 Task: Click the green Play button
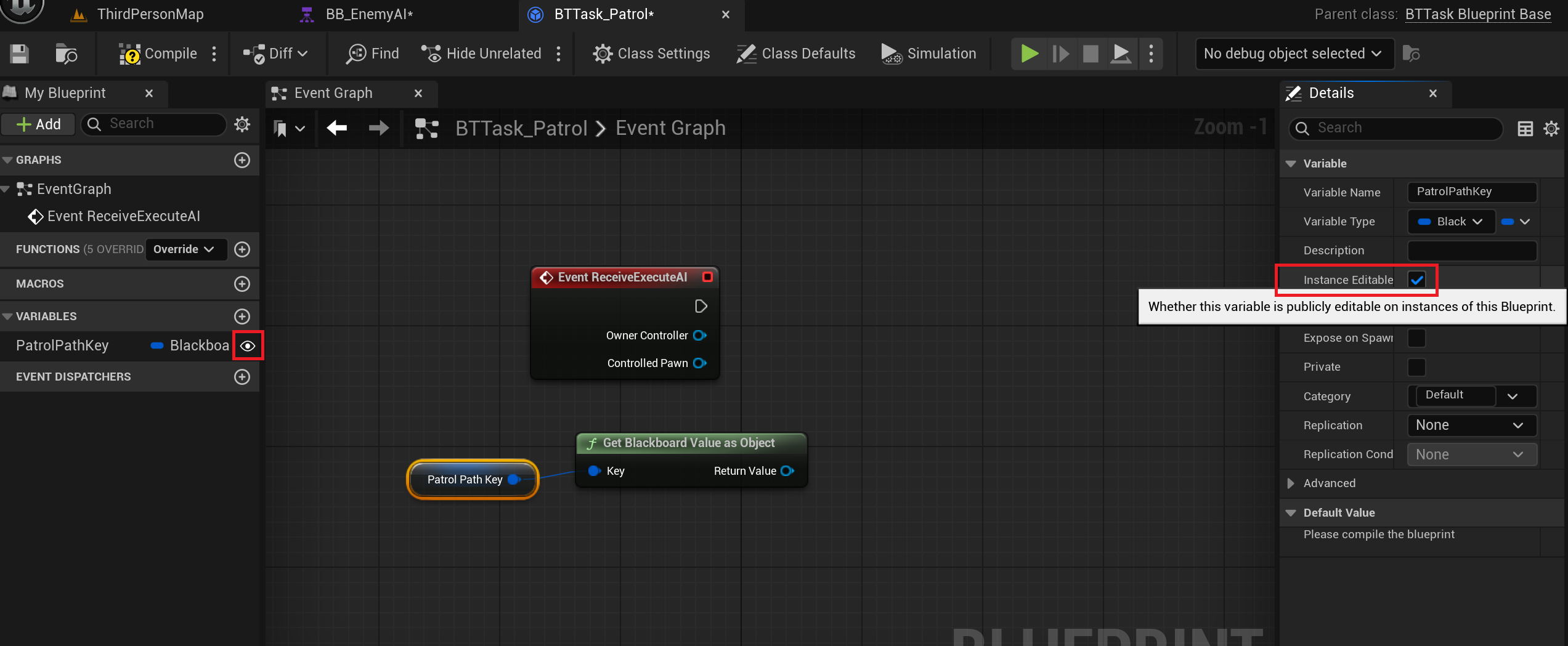(x=1029, y=54)
